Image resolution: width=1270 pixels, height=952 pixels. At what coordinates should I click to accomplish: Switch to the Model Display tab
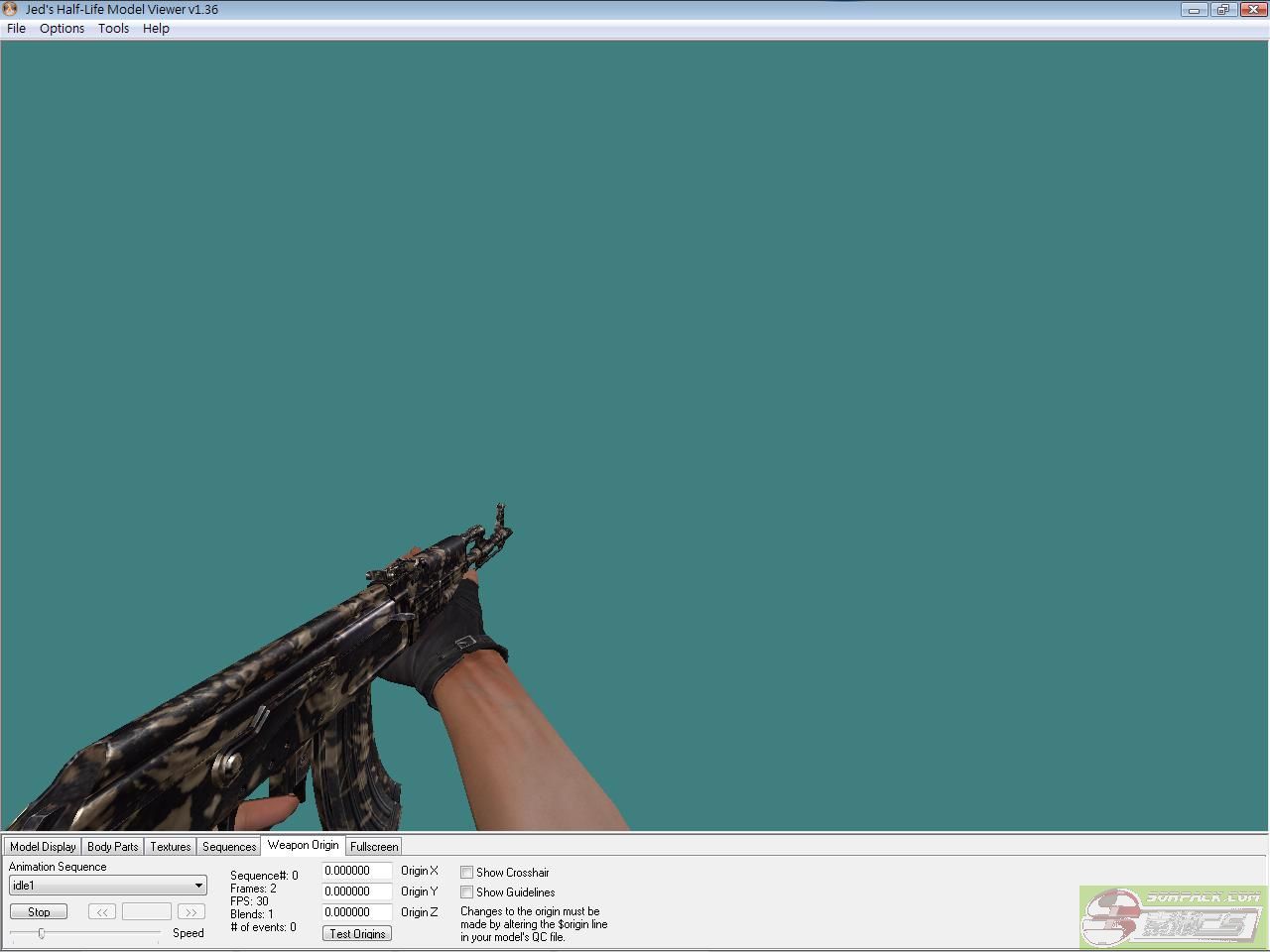point(43,847)
